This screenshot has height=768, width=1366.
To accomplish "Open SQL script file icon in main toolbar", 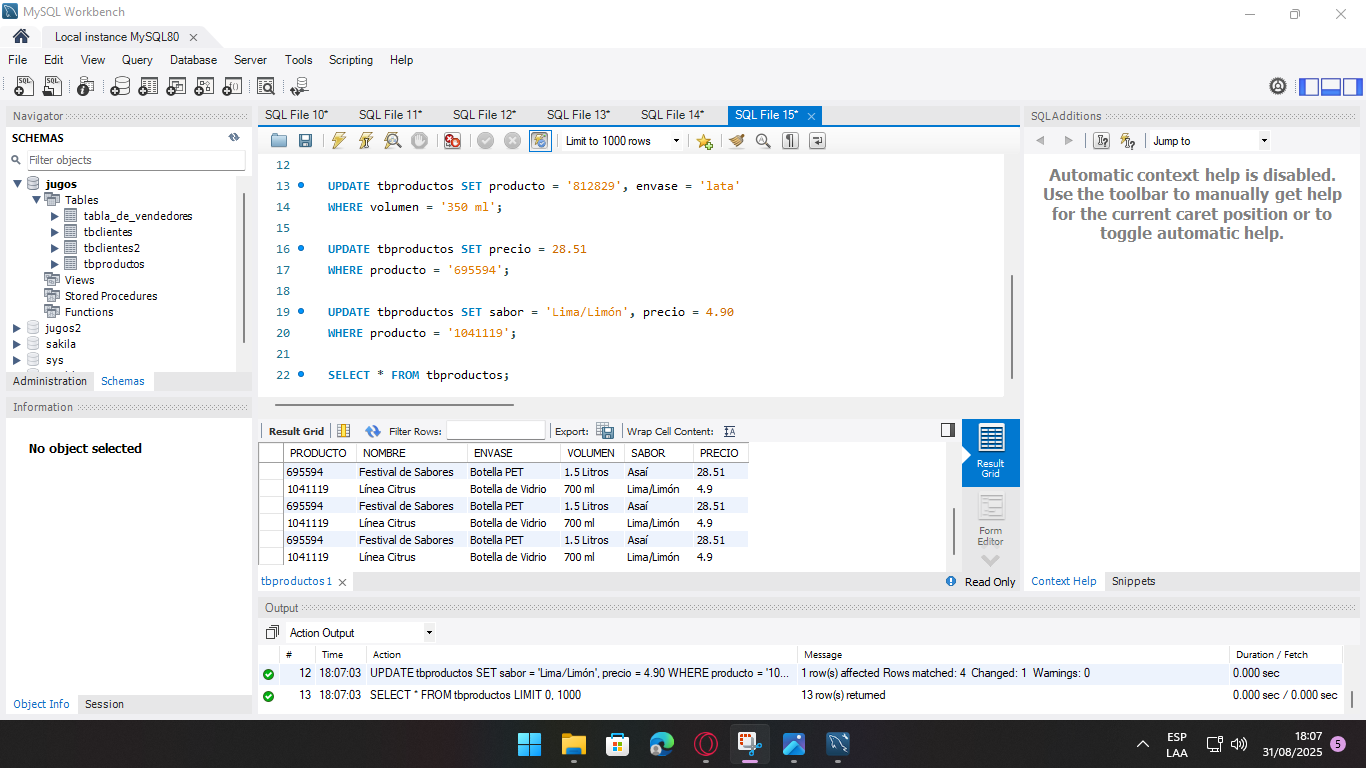I will [52, 86].
